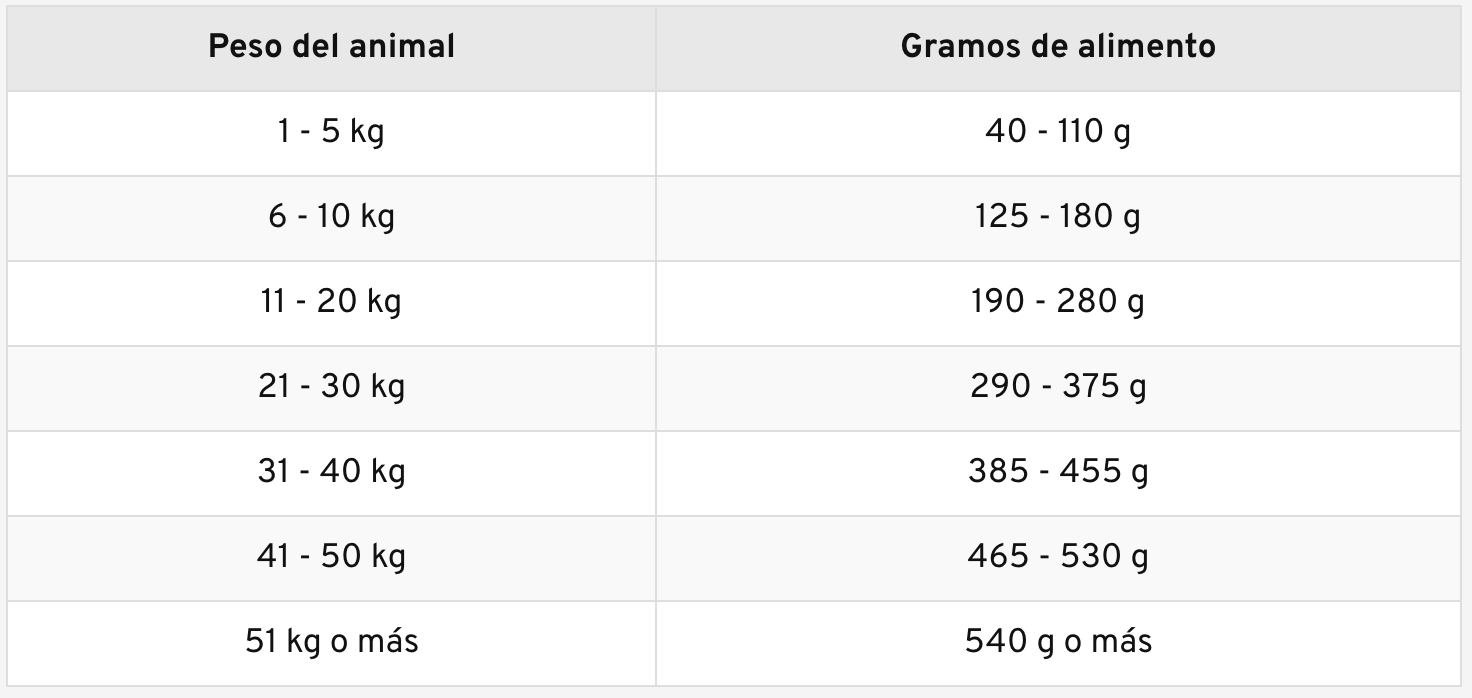
Task: Click the "21 - 30 kg" weight cell
Action: click(x=331, y=386)
